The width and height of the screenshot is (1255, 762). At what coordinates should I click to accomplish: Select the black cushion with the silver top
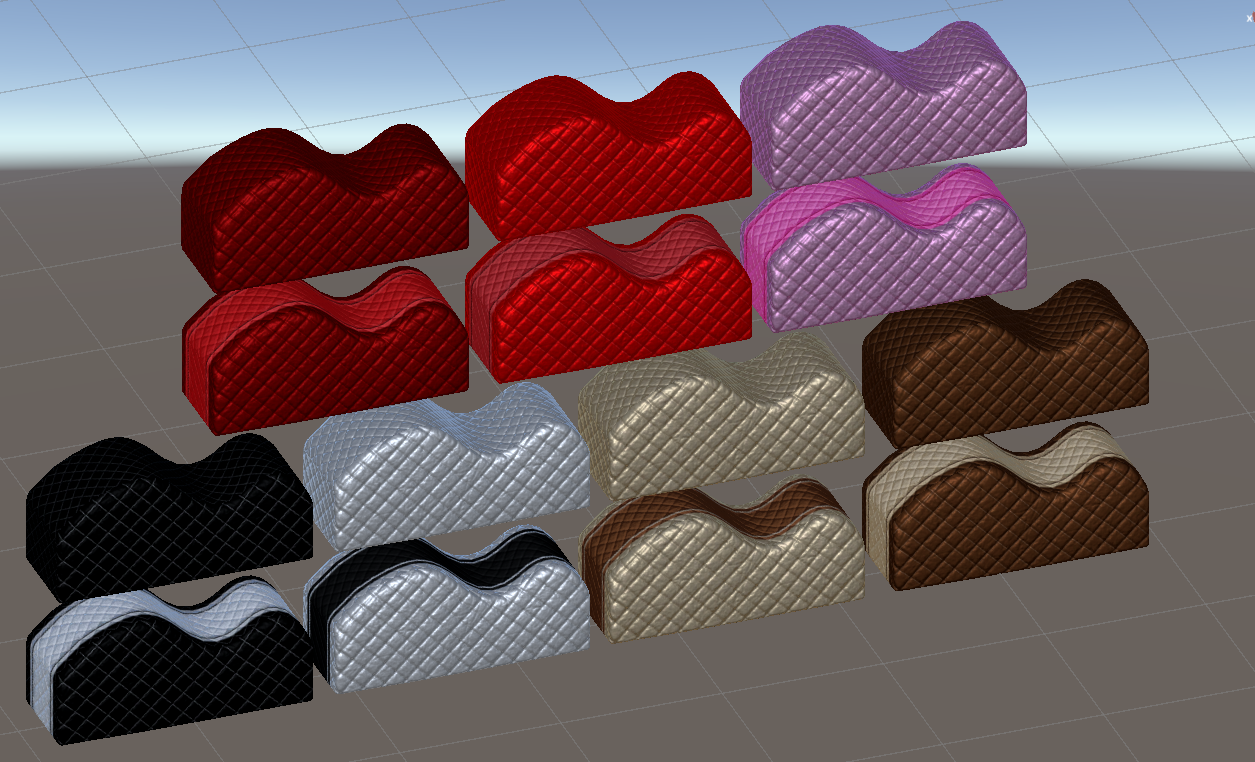(168, 662)
